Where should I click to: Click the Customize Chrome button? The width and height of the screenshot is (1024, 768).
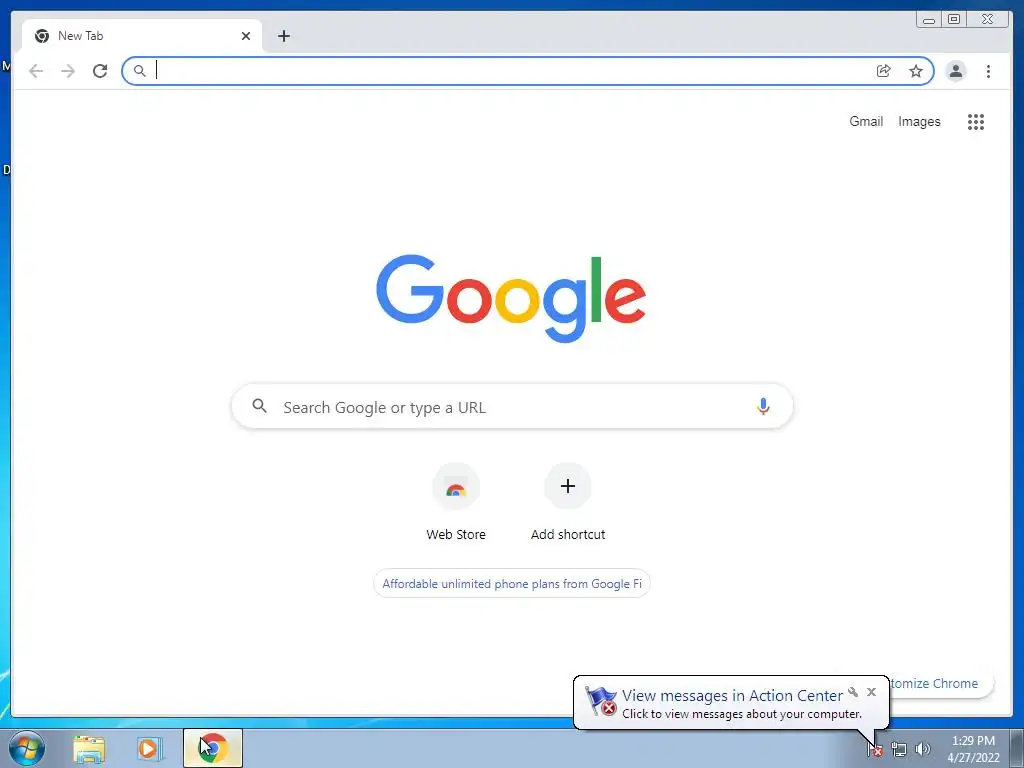coord(940,683)
